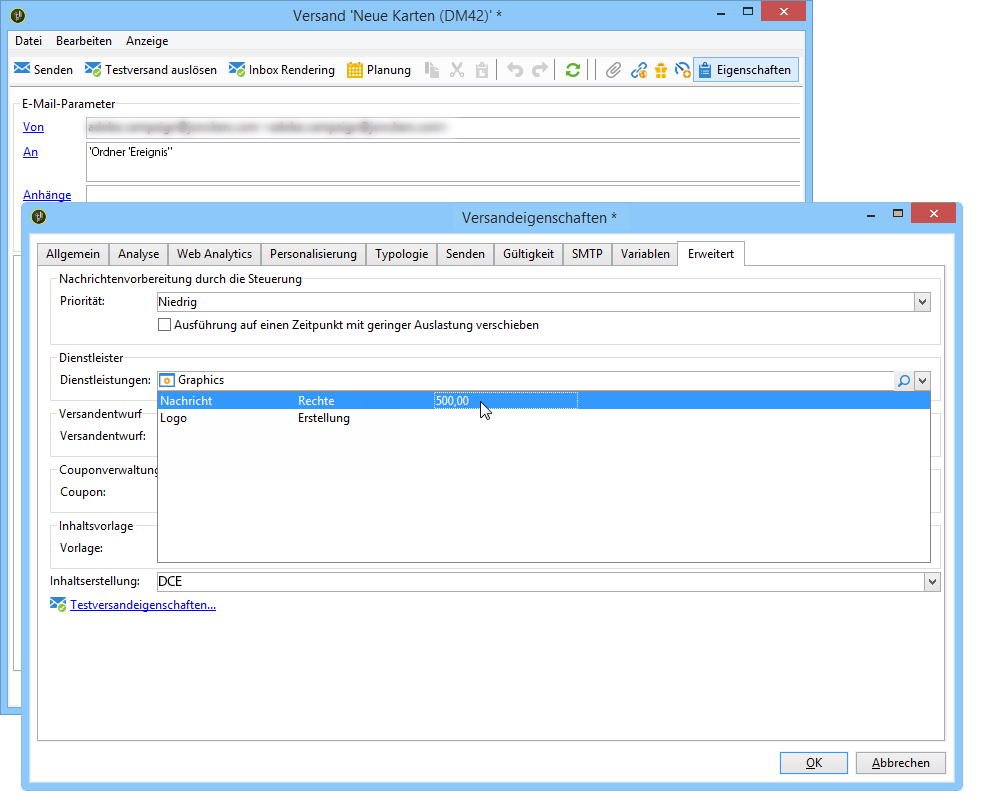Click the 500,00 value cell

click(x=506, y=400)
